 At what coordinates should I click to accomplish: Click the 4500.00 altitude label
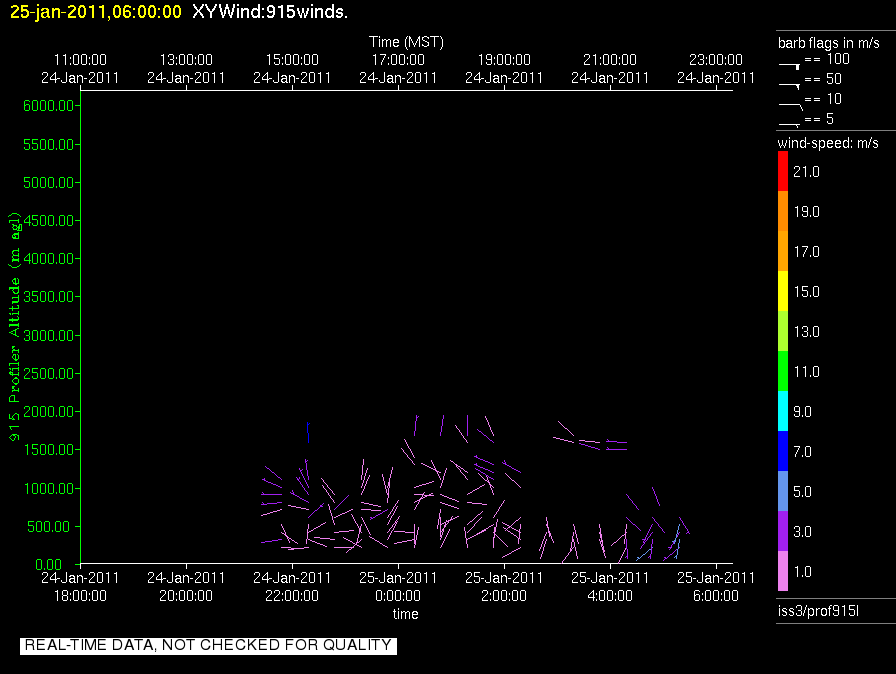49,220
